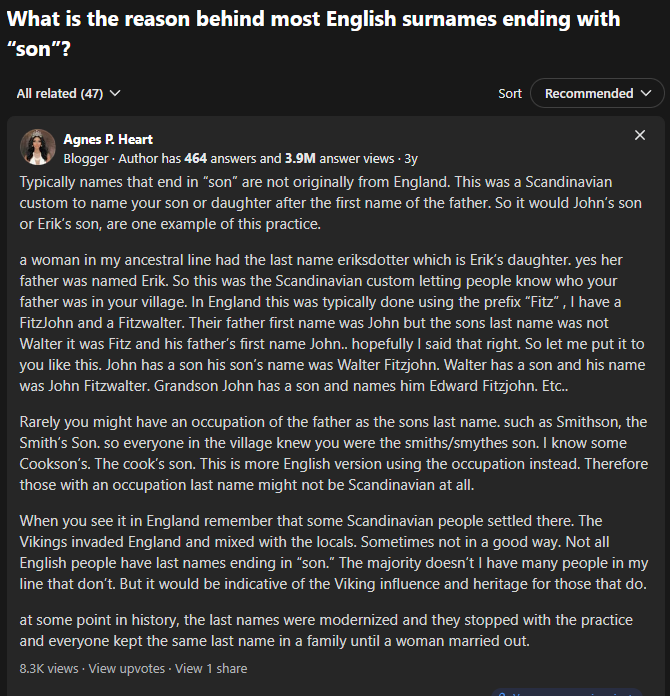Open the question title about surnames ending "son"

[313, 34]
